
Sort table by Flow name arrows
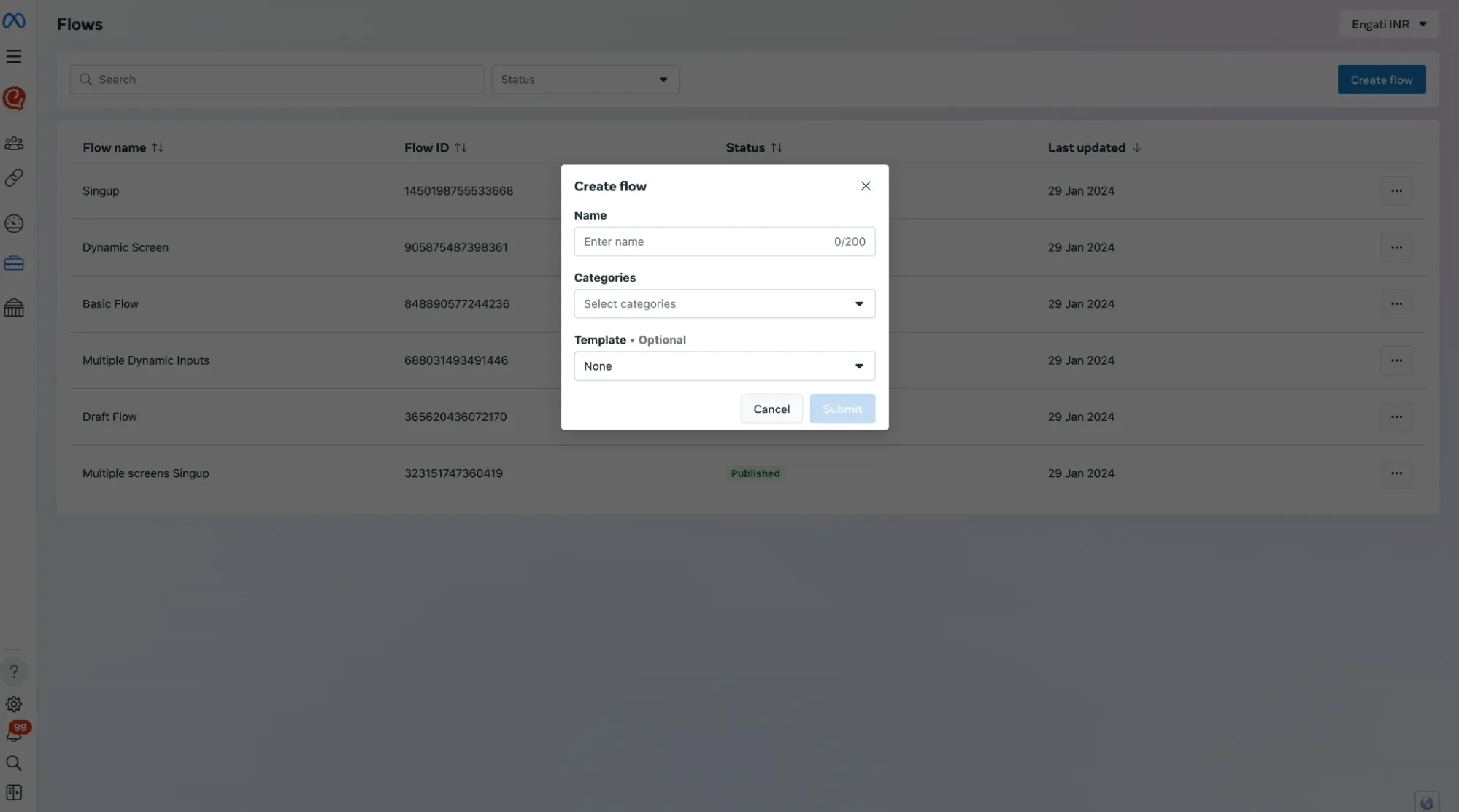point(158,147)
